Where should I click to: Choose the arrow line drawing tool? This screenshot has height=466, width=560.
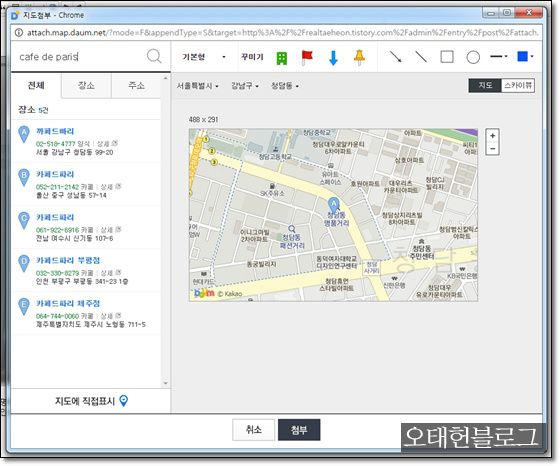click(395, 57)
